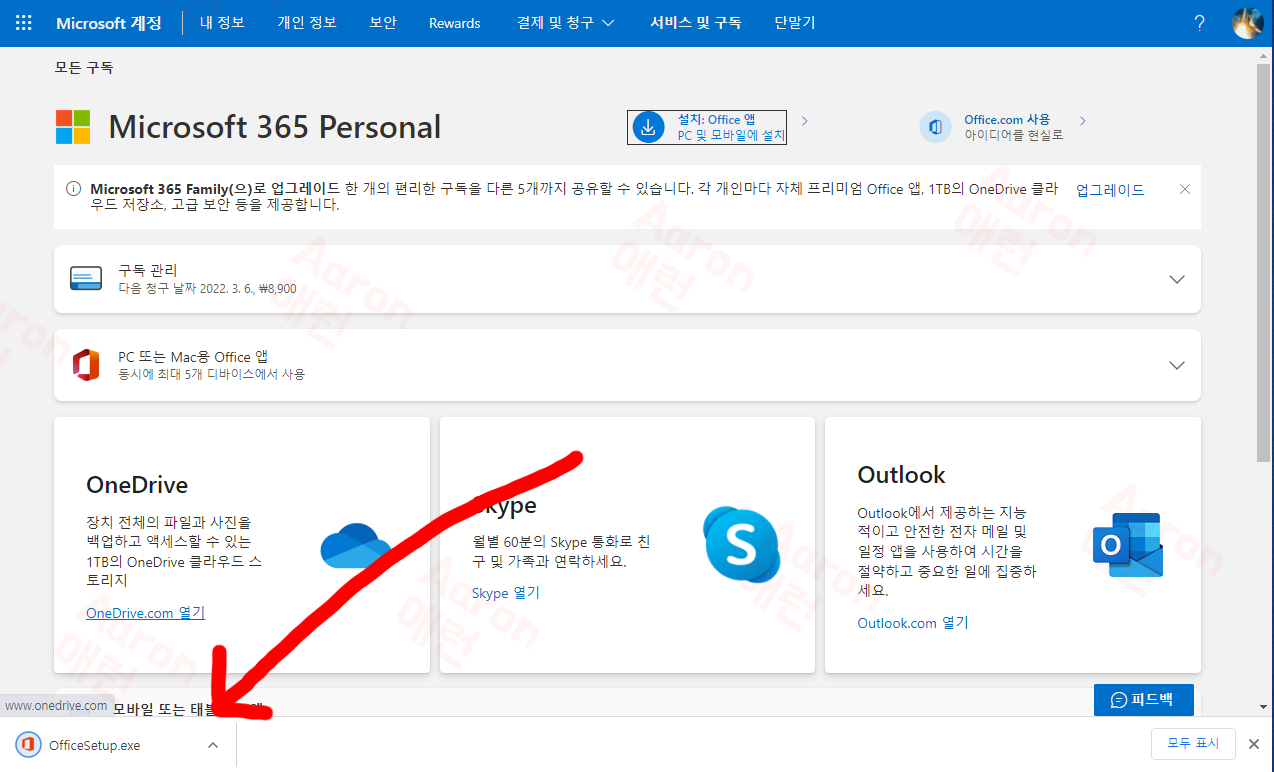Open OneDrive.com 열기 link
Image resolution: width=1274 pixels, height=772 pixels.
click(146, 613)
